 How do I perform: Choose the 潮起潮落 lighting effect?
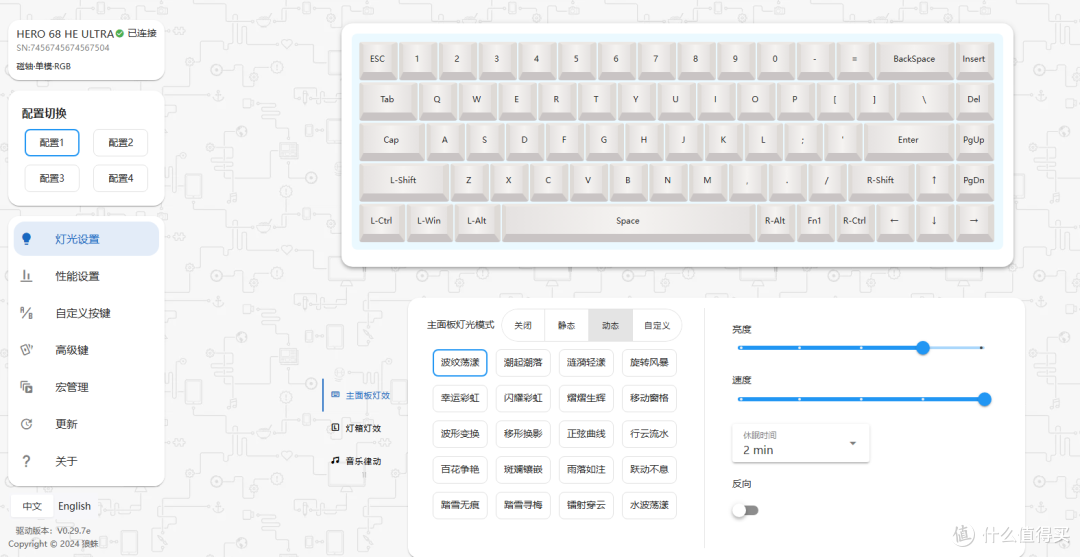tap(523, 362)
